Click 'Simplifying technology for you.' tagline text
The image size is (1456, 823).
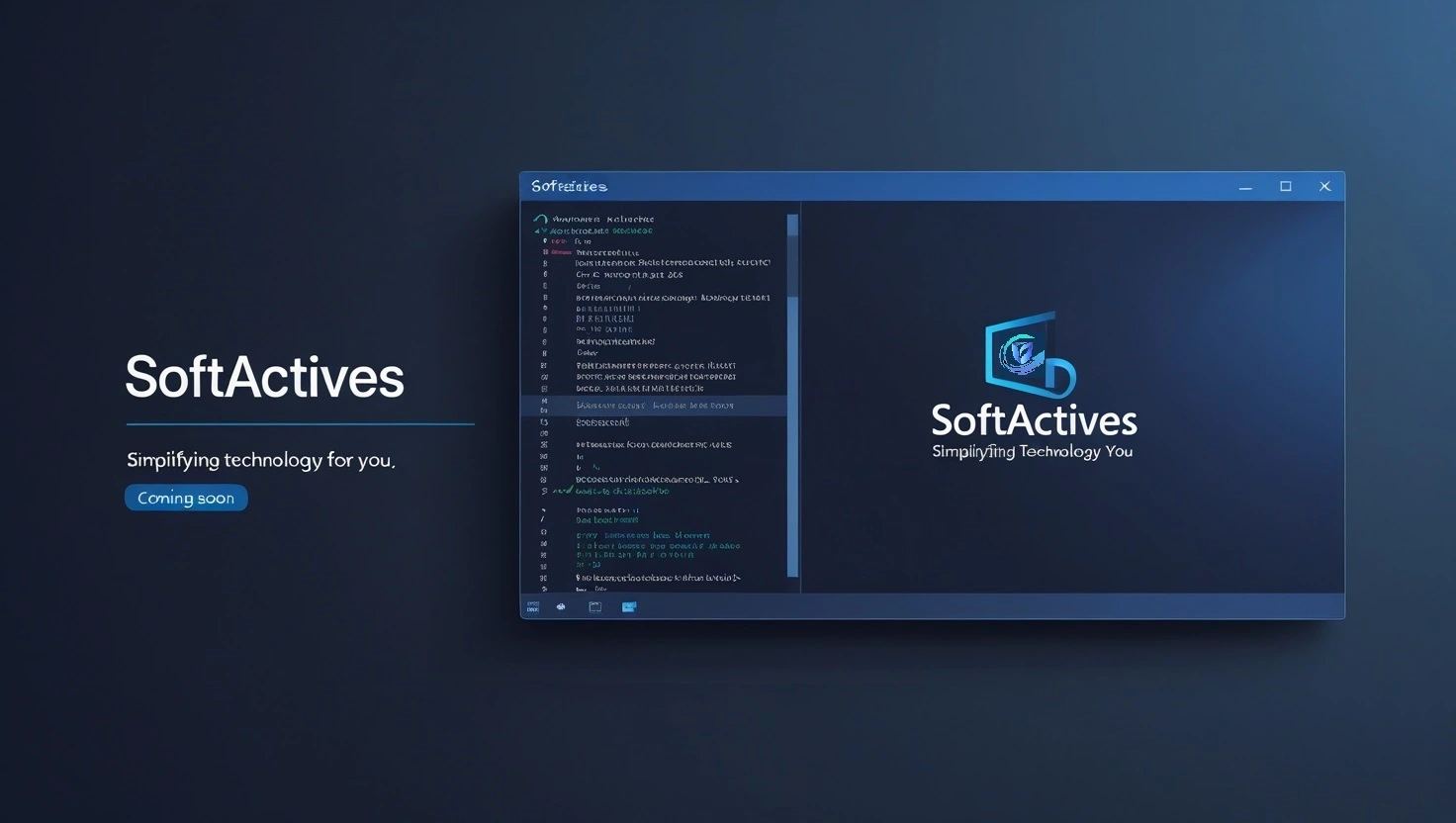tap(261, 460)
